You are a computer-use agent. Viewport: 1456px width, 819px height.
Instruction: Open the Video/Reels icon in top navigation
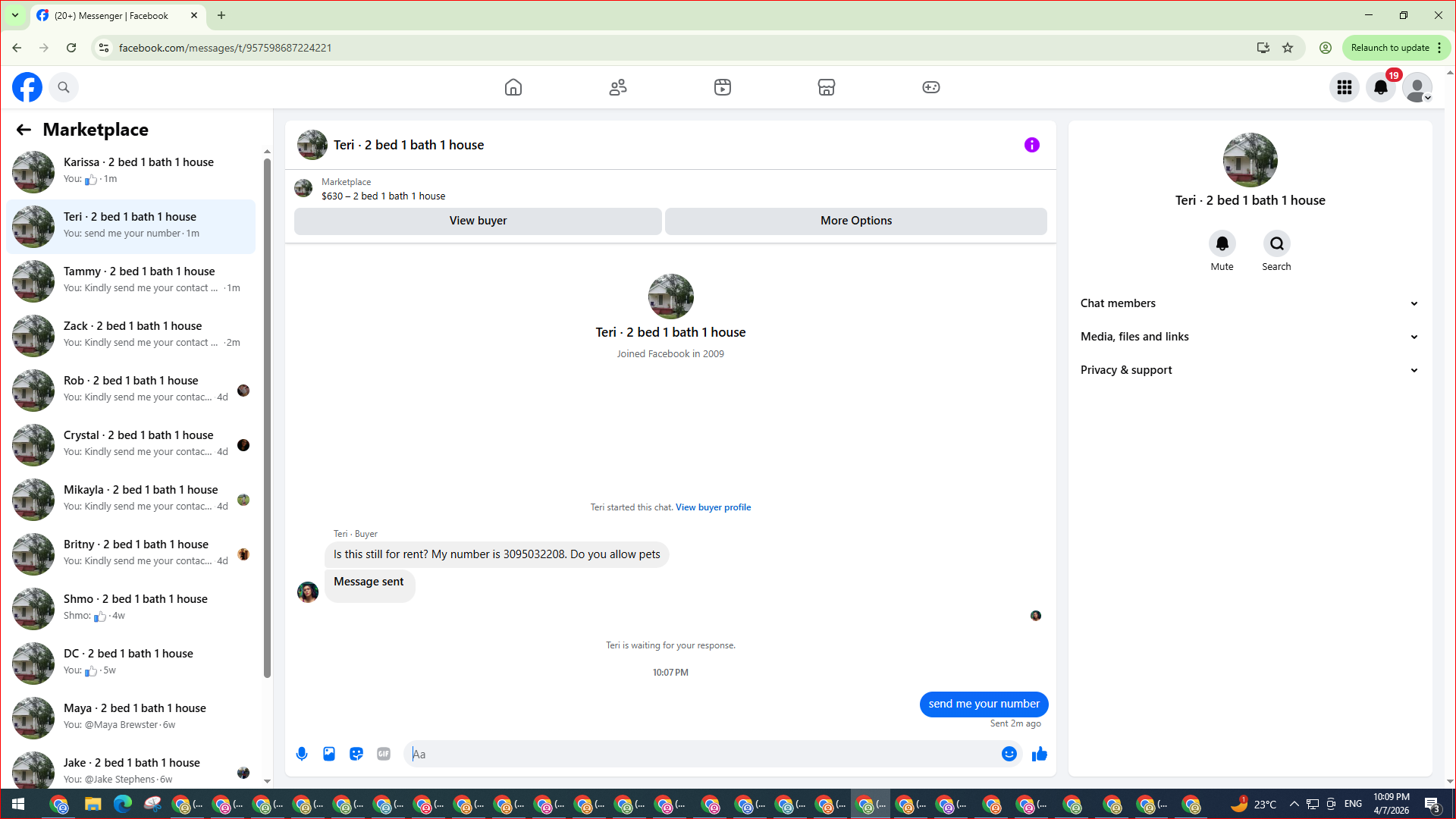click(x=723, y=87)
